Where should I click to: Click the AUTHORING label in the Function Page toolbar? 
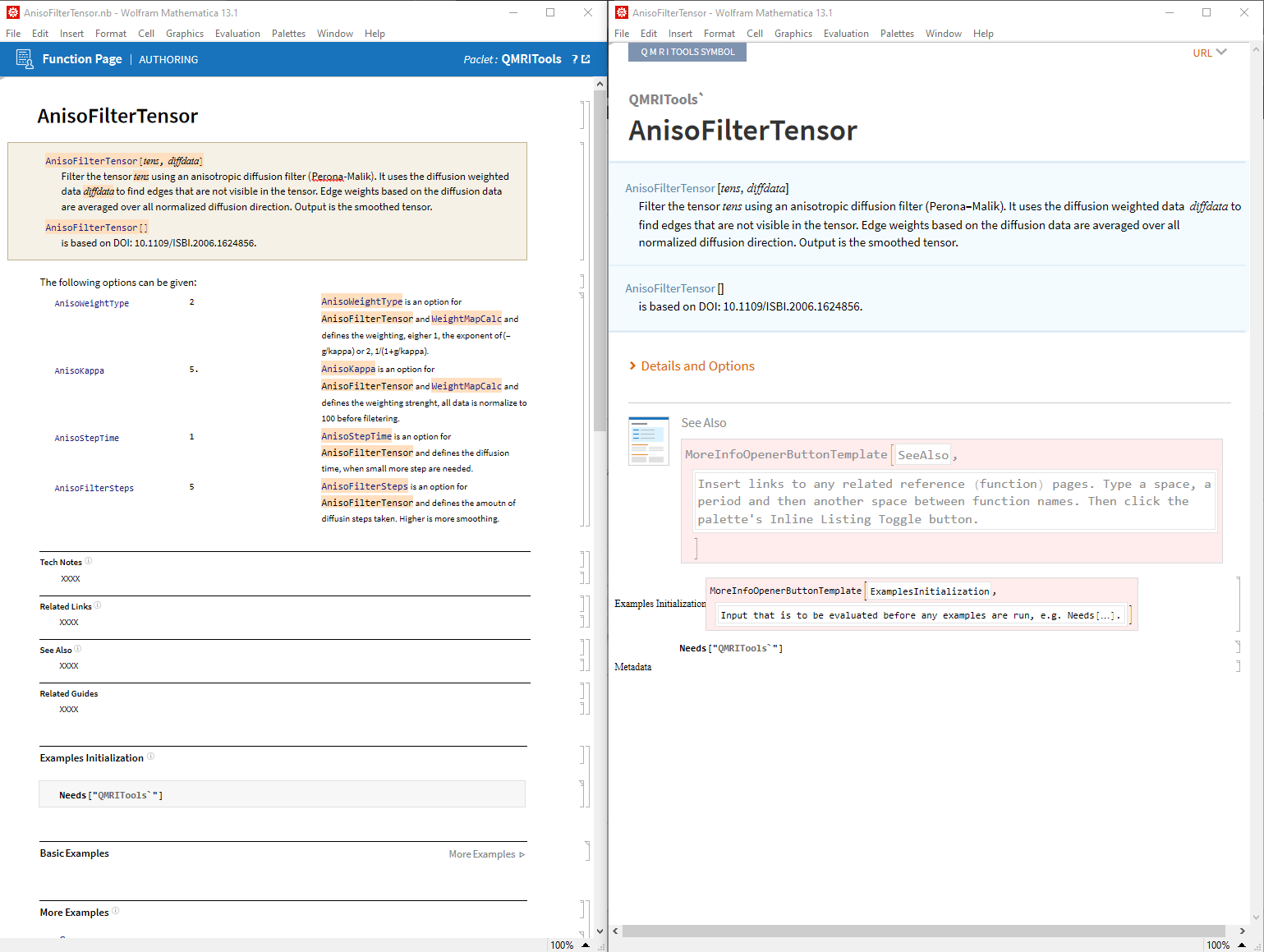(168, 60)
